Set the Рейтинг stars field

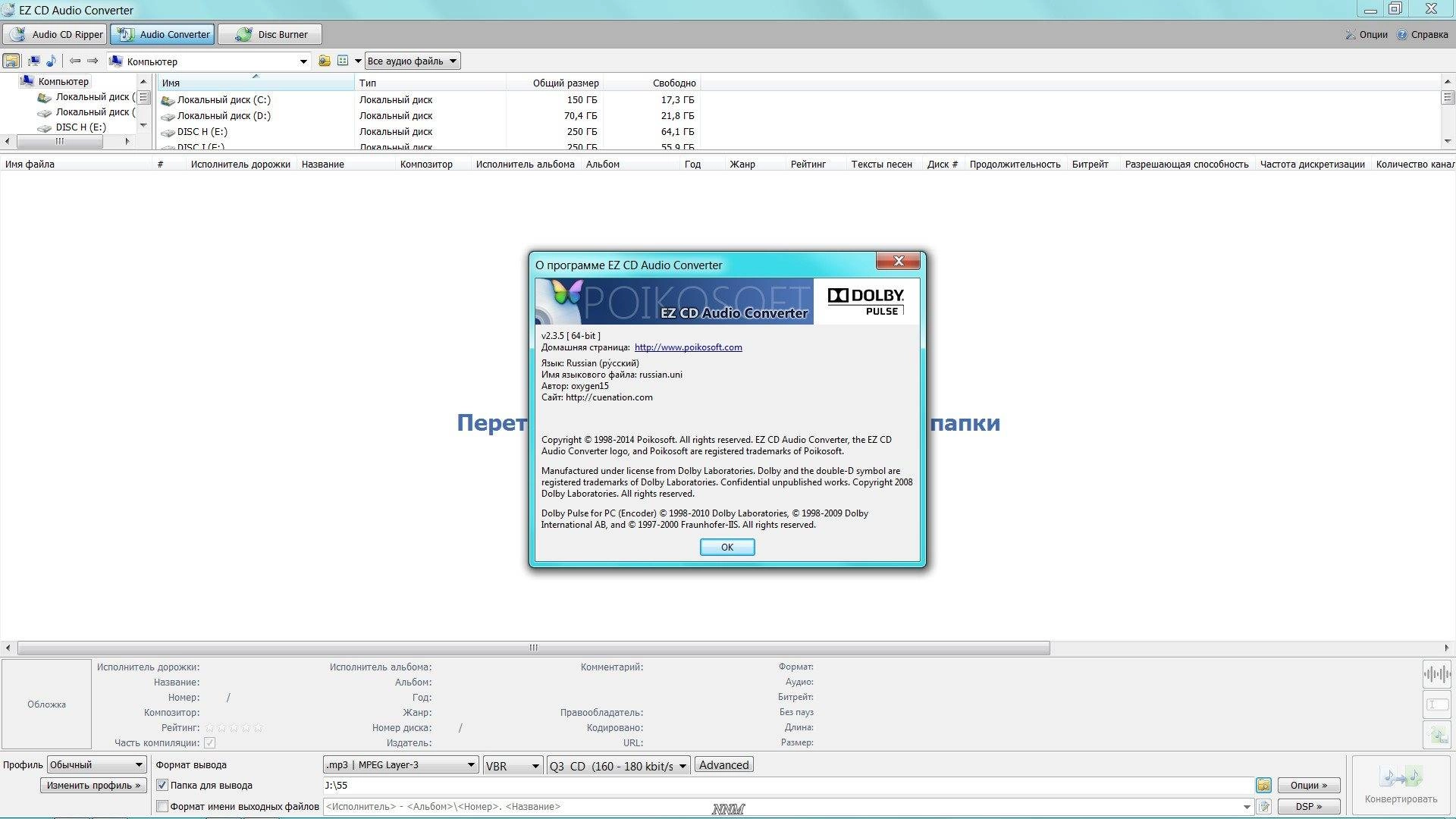pyautogui.click(x=234, y=727)
